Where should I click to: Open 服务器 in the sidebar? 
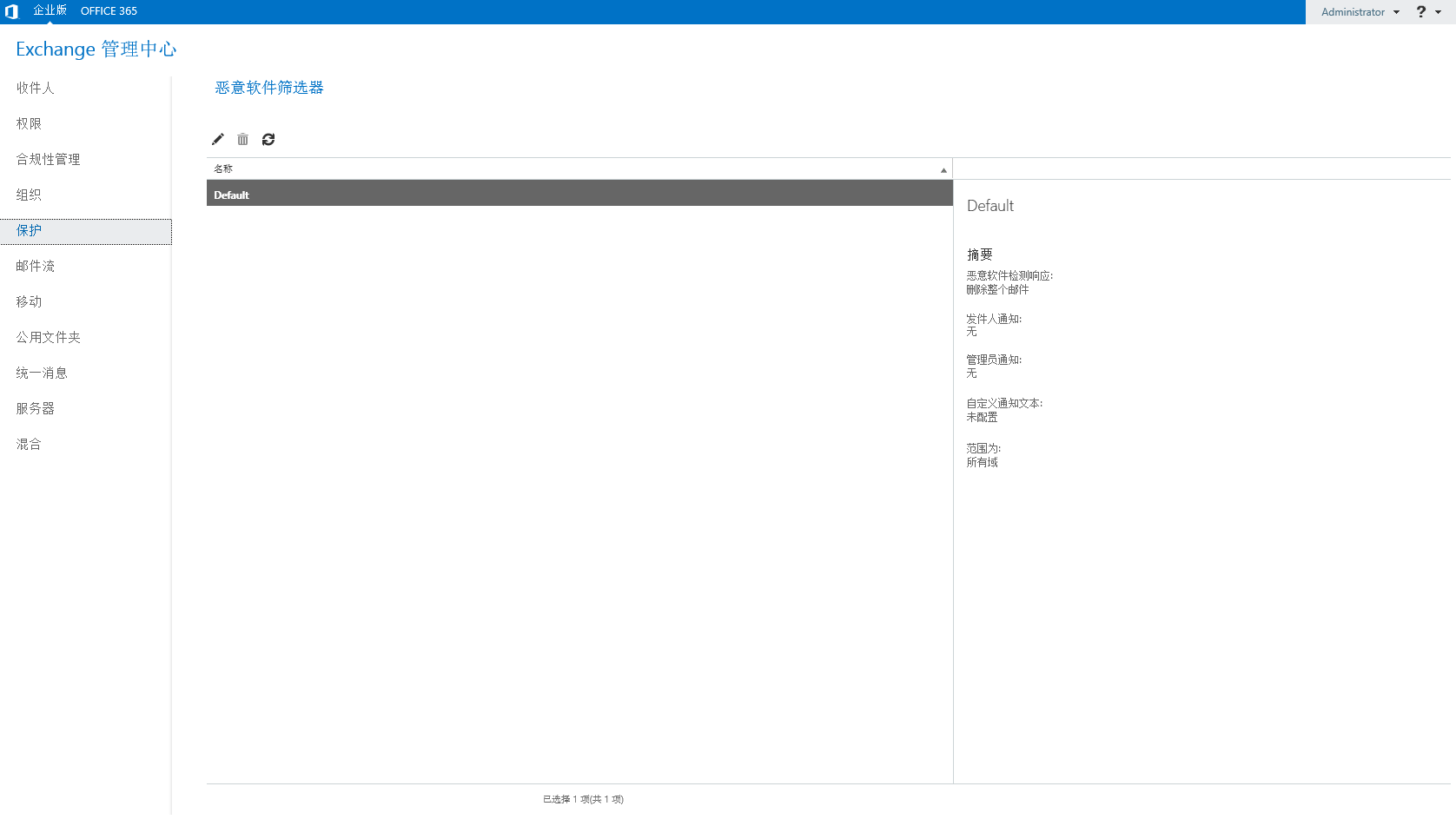point(35,408)
